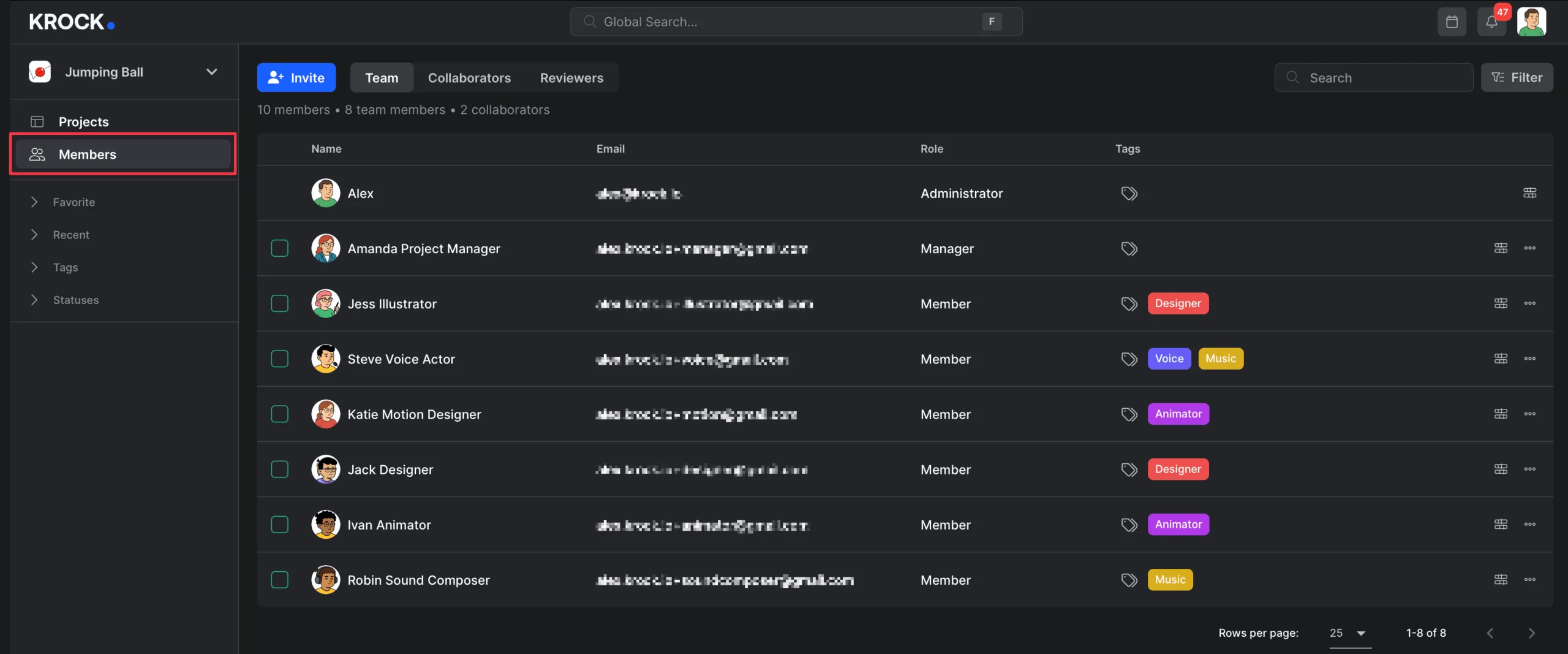Image resolution: width=1568 pixels, height=654 pixels.
Task: Check the checkbox next to Jess Illustrator
Action: pyautogui.click(x=280, y=303)
